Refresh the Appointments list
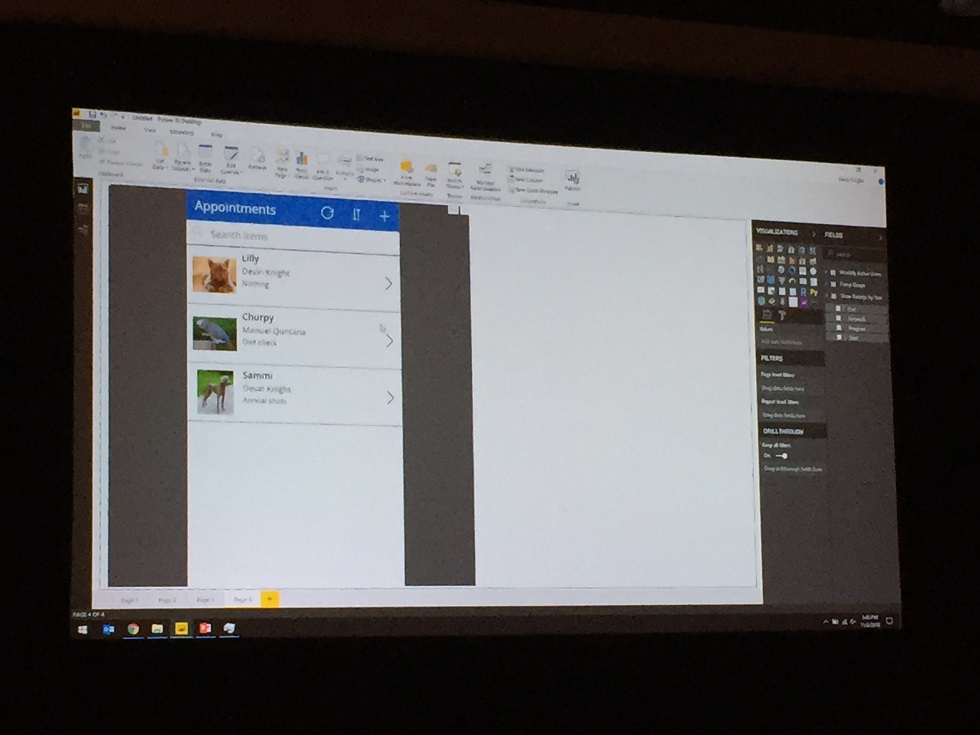 [327, 213]
